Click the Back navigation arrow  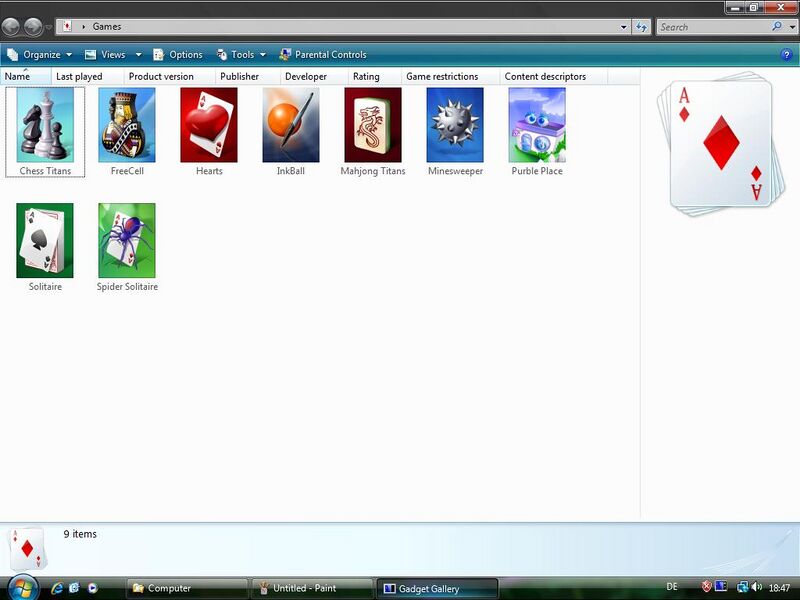point(11,27)
